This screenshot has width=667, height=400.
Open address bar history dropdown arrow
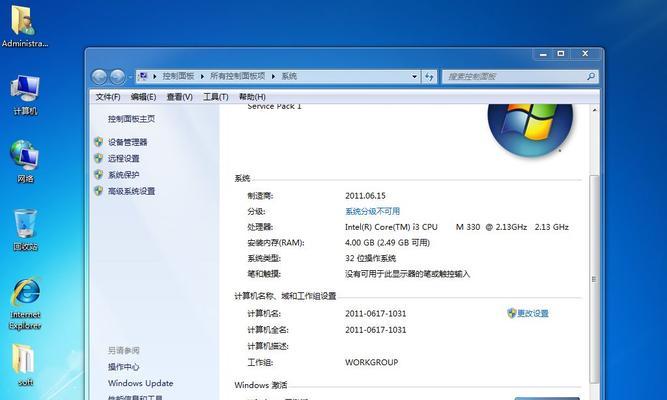click(414, 77)
